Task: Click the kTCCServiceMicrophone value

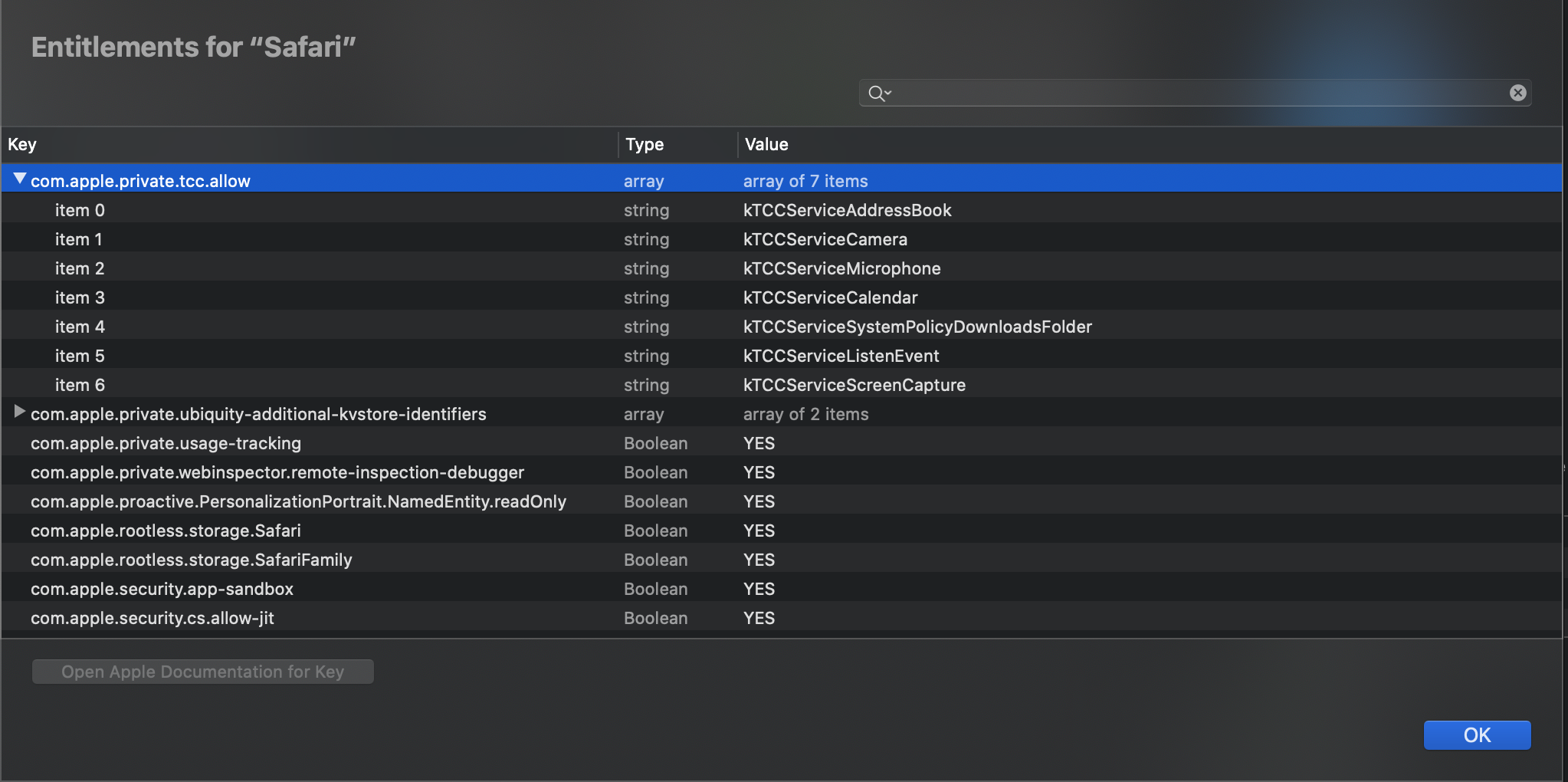Action: point(841,268)
